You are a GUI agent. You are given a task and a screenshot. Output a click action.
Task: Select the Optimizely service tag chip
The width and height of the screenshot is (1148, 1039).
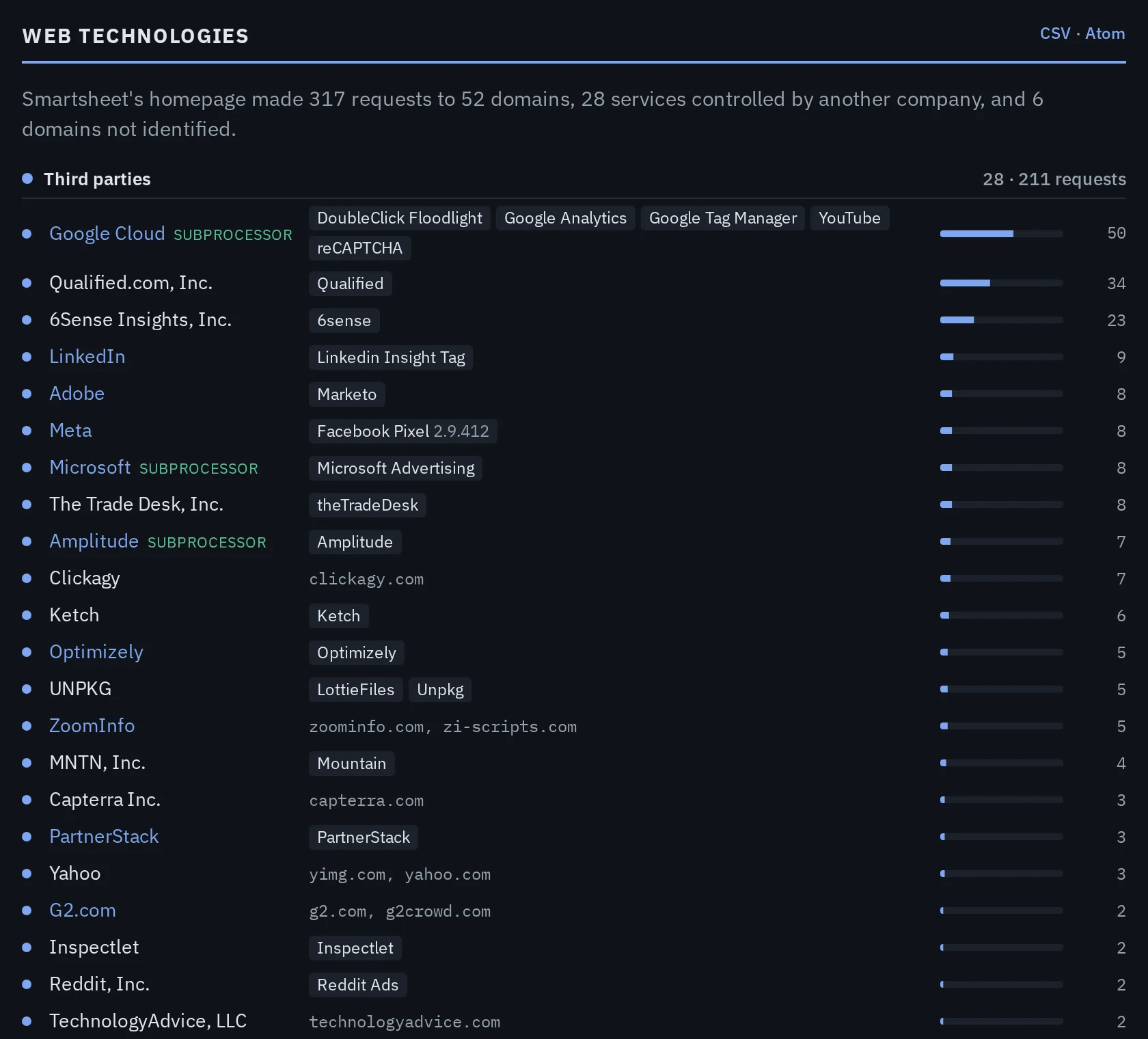(357, 653)
